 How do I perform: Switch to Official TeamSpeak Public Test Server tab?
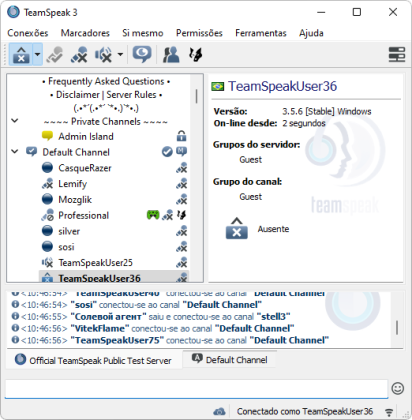point(93,360)
